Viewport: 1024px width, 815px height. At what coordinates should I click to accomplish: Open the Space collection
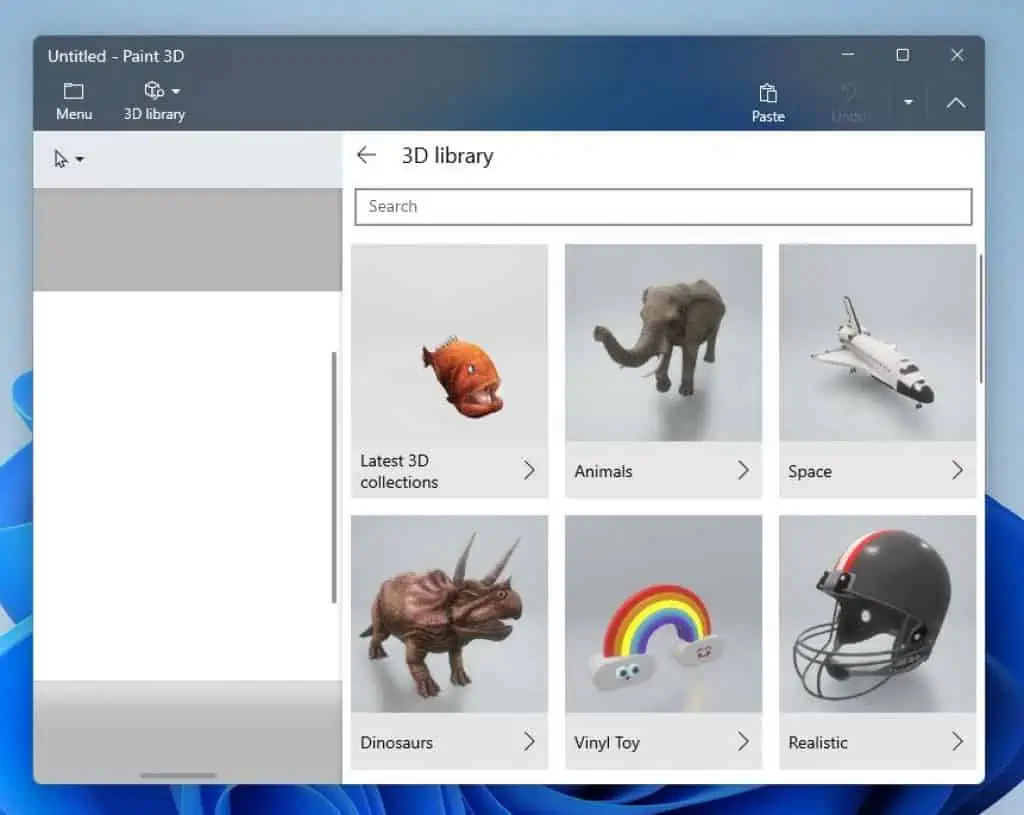(x=877, y=370)
